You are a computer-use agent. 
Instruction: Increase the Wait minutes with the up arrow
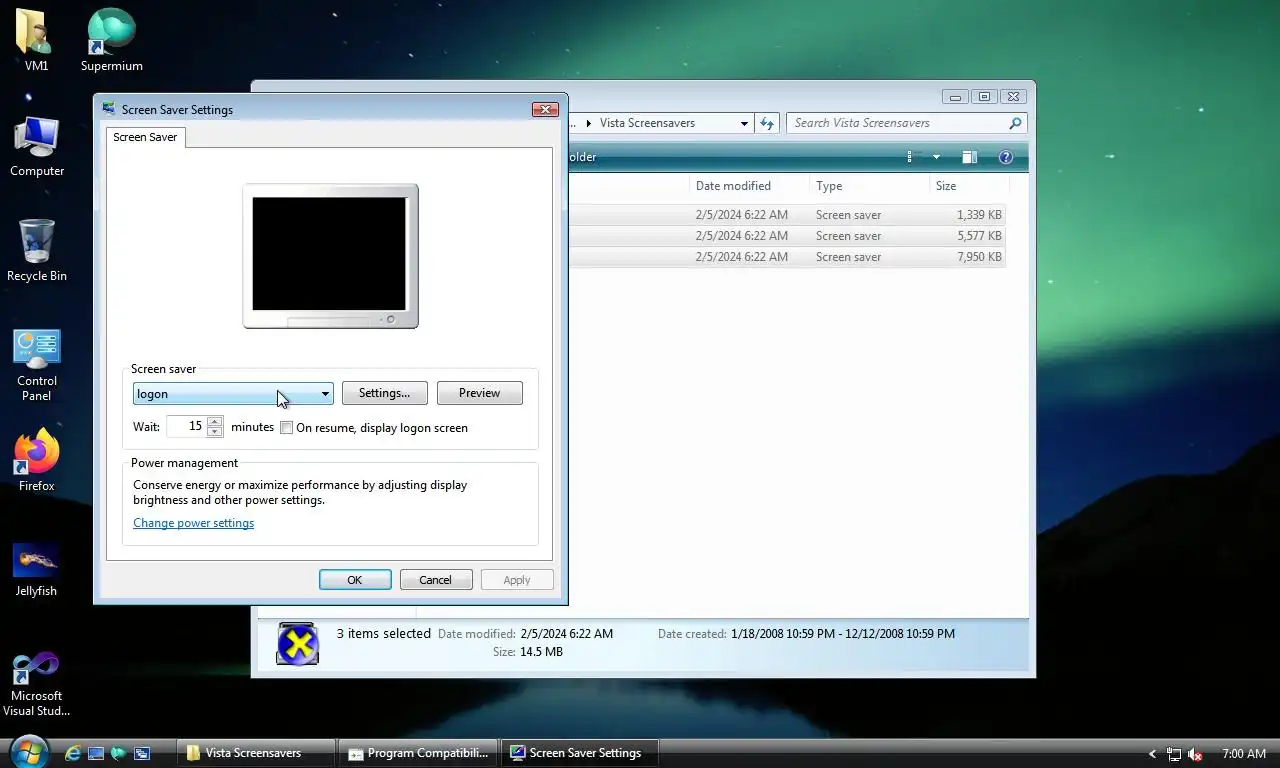215,421
